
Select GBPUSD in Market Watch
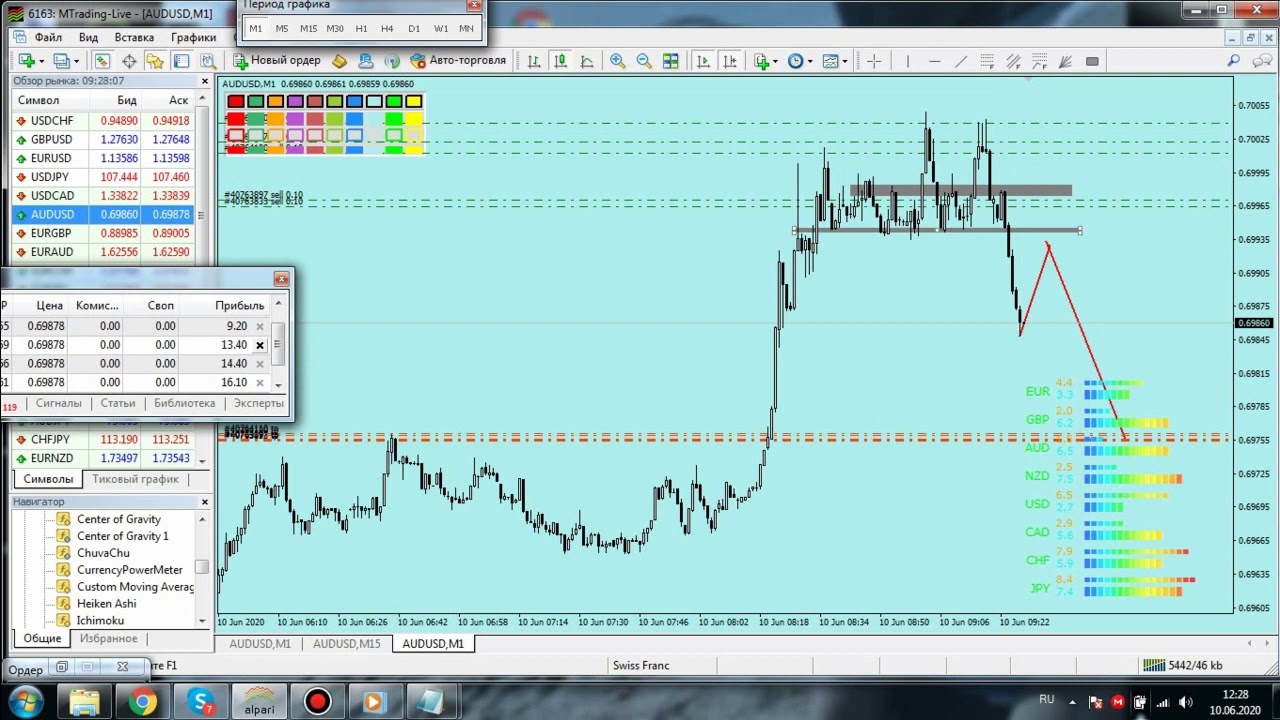(103, 139)
